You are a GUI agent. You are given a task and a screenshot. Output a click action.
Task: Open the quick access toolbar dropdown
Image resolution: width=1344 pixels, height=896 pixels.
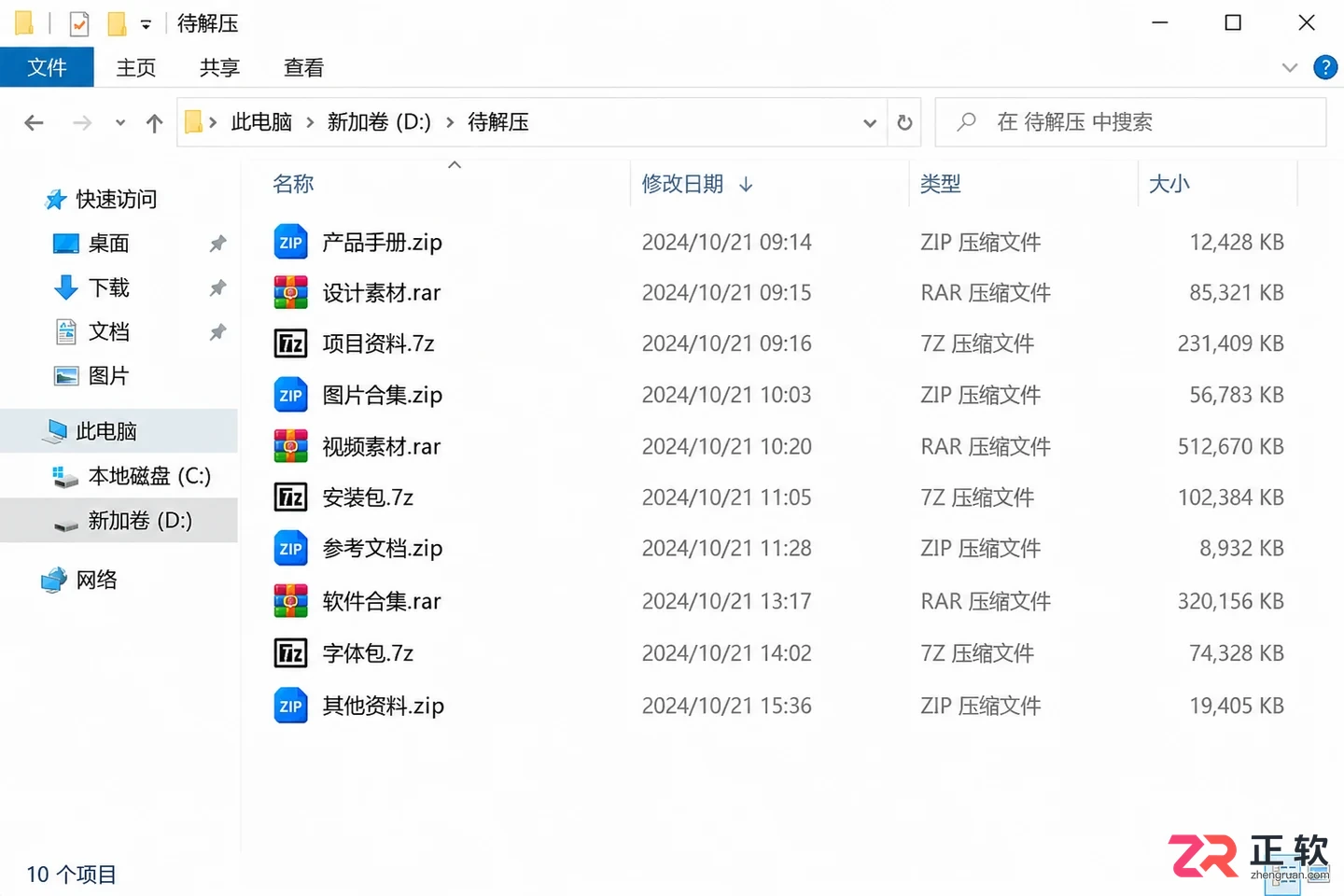point(146,25)
